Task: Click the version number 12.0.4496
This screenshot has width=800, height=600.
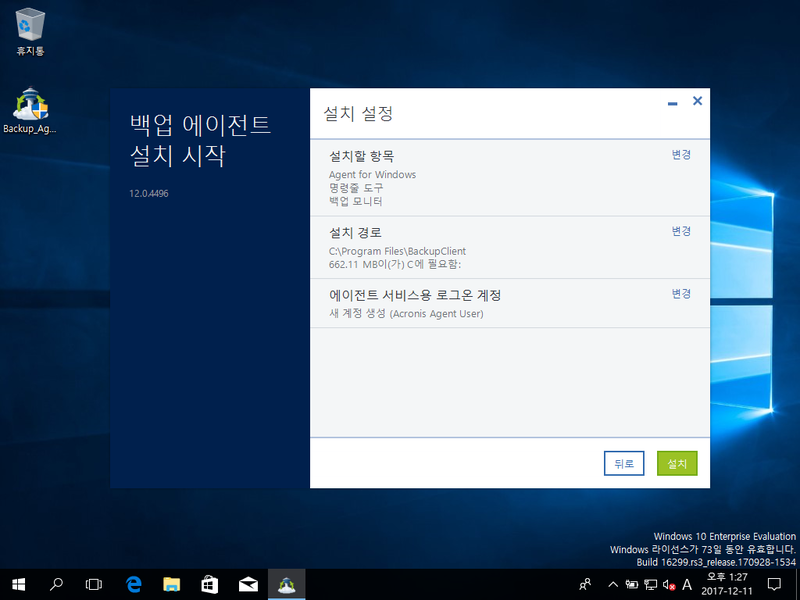Action: tap(148, 193)
